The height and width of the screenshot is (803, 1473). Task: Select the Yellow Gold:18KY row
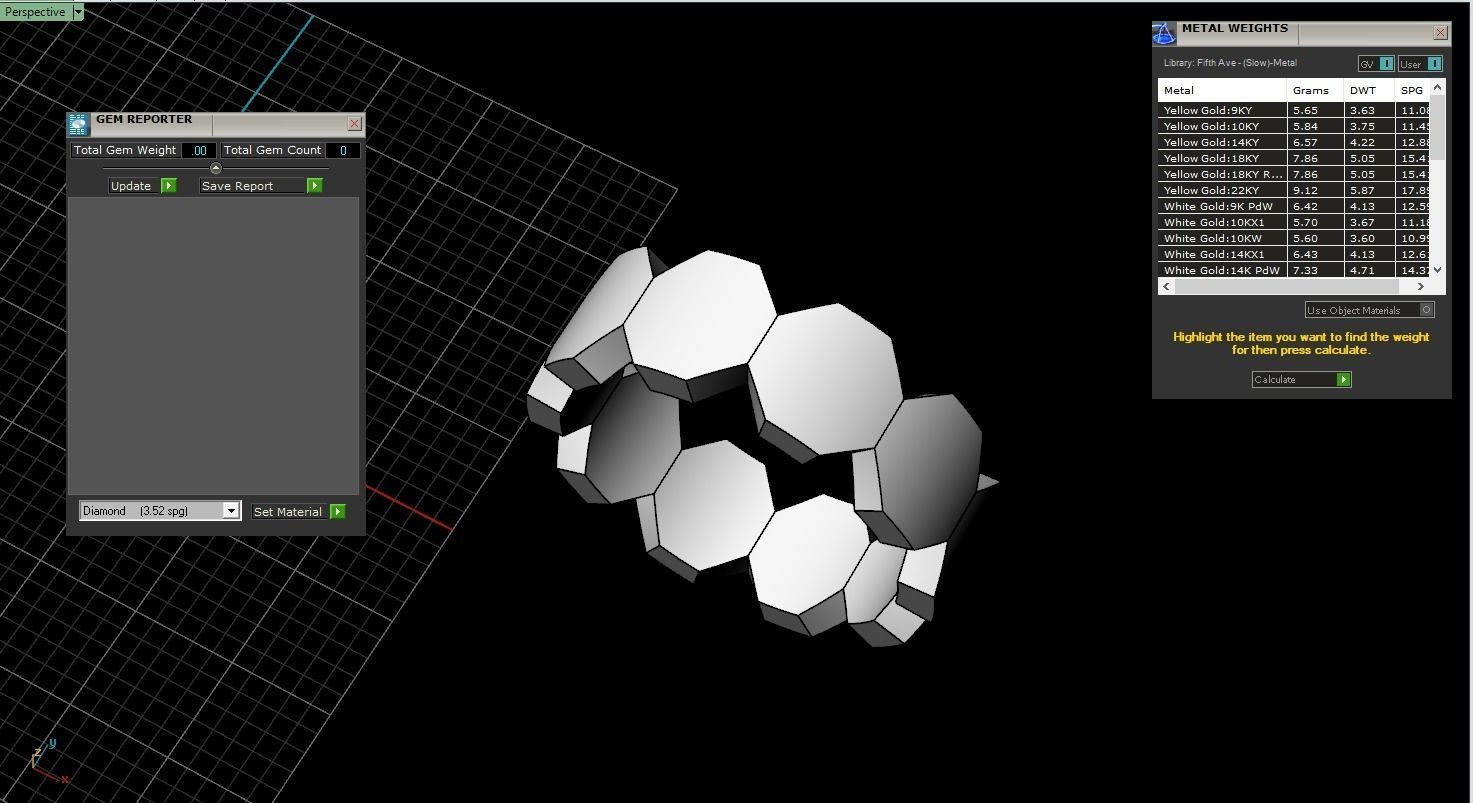click(x=1294, y=158)
